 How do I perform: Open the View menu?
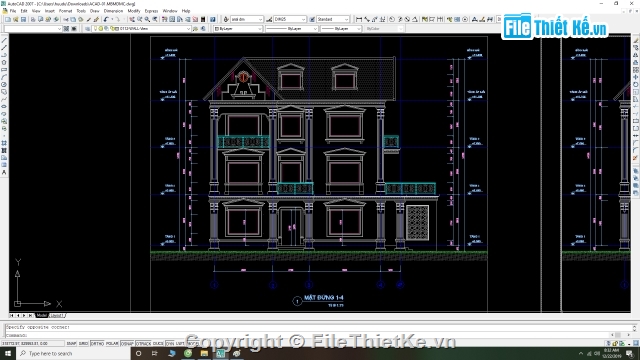36,11
